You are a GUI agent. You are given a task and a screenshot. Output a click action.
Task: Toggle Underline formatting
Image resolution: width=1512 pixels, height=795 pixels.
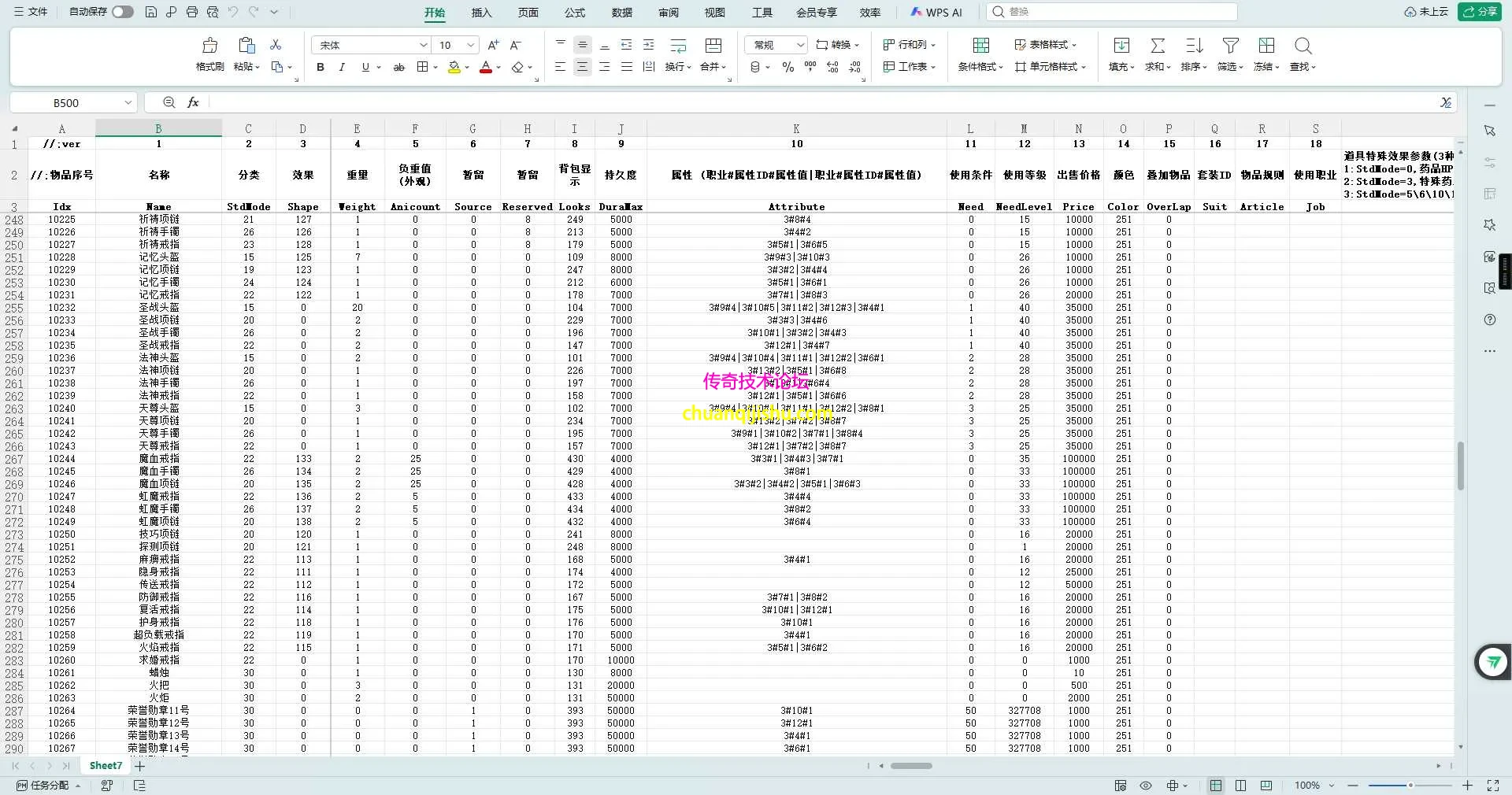point(365,68)
